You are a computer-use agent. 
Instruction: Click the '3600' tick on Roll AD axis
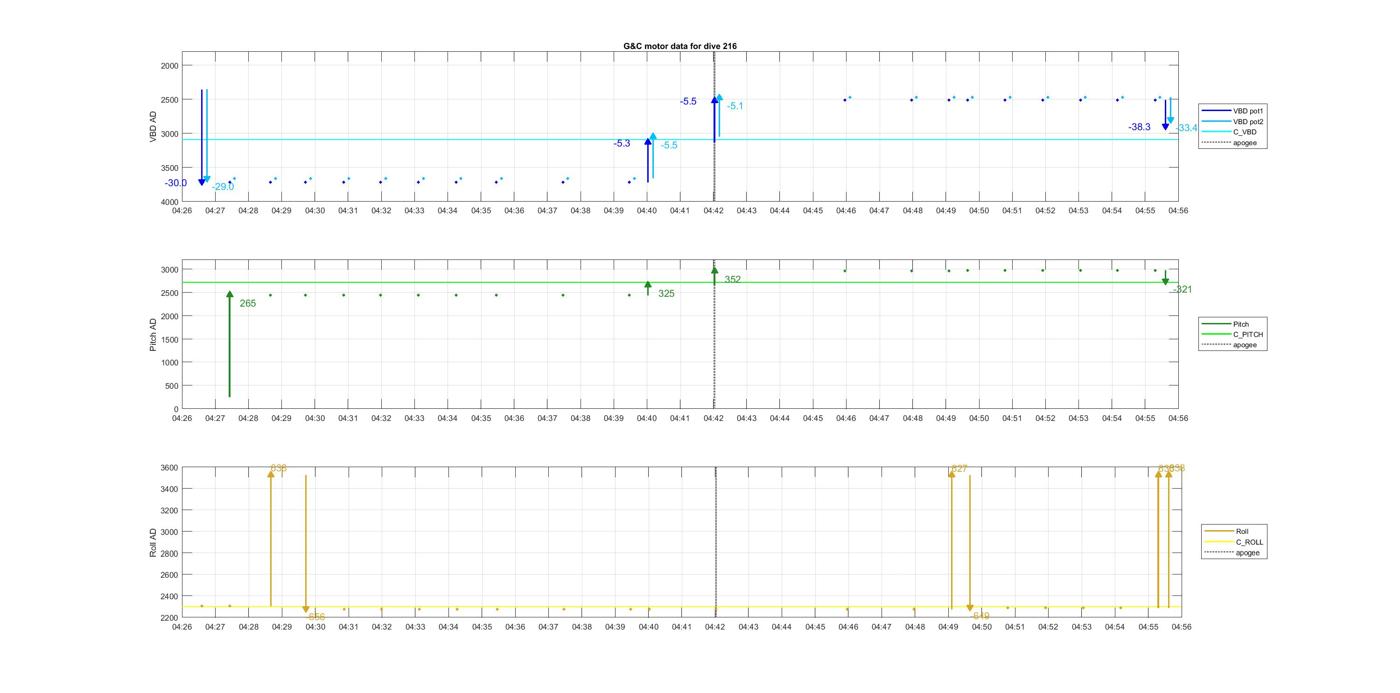pyautogui.click(x=169, y=468)
